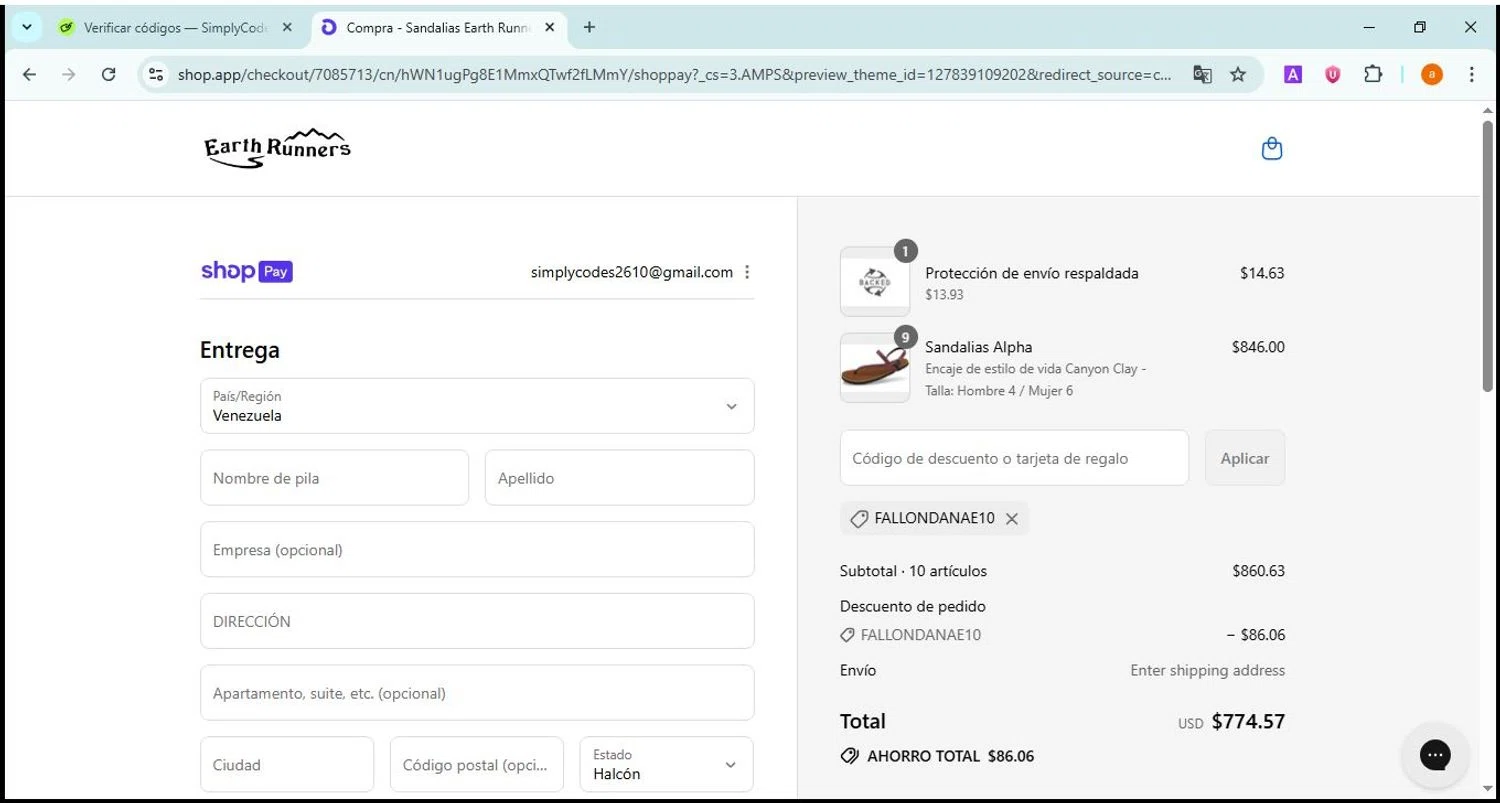Click the Descuento de pedido label
This screenshot has height=803, width=1500.
(913, 606)
